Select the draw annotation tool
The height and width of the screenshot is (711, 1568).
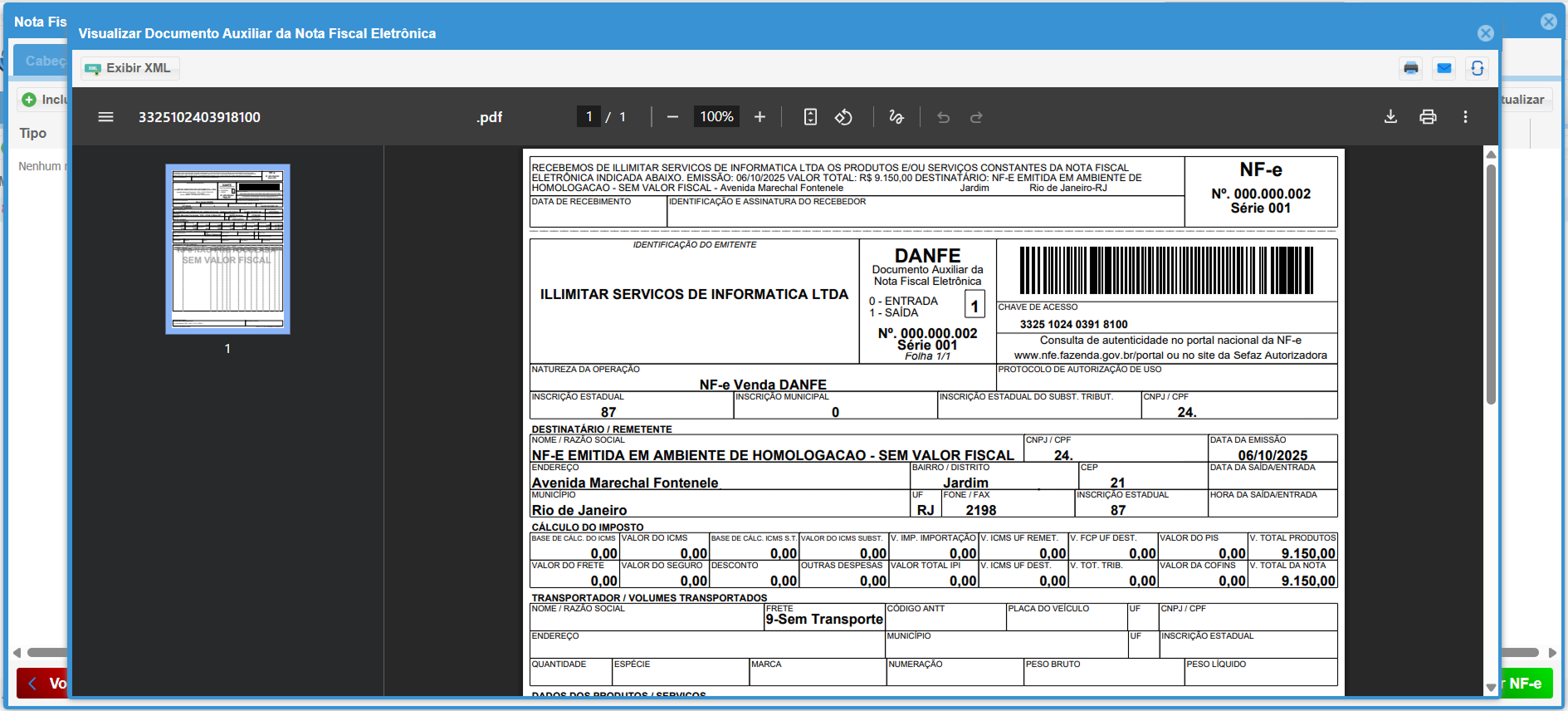896,117
